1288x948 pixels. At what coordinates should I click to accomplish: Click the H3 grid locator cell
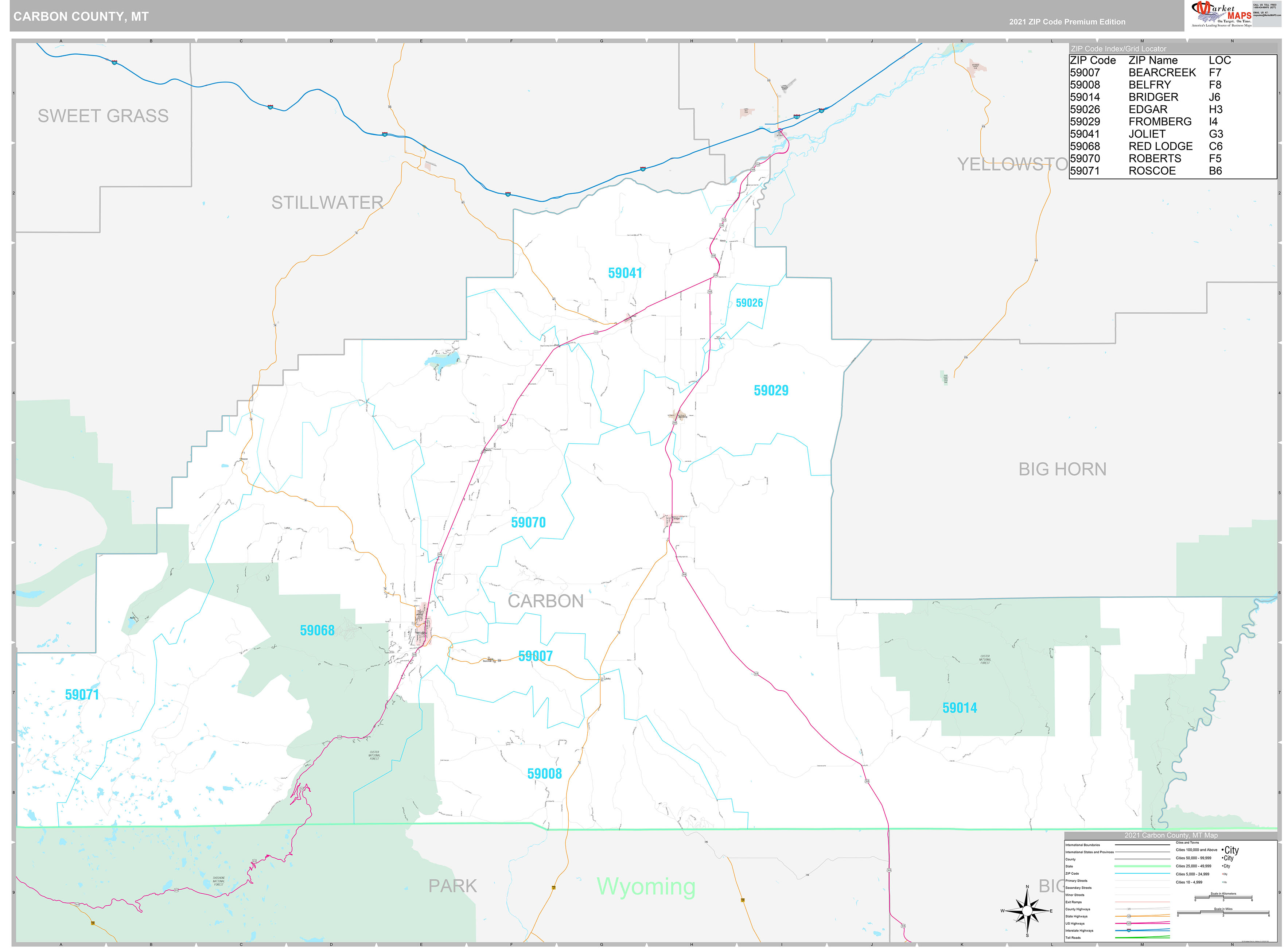tap(1215, 110)
